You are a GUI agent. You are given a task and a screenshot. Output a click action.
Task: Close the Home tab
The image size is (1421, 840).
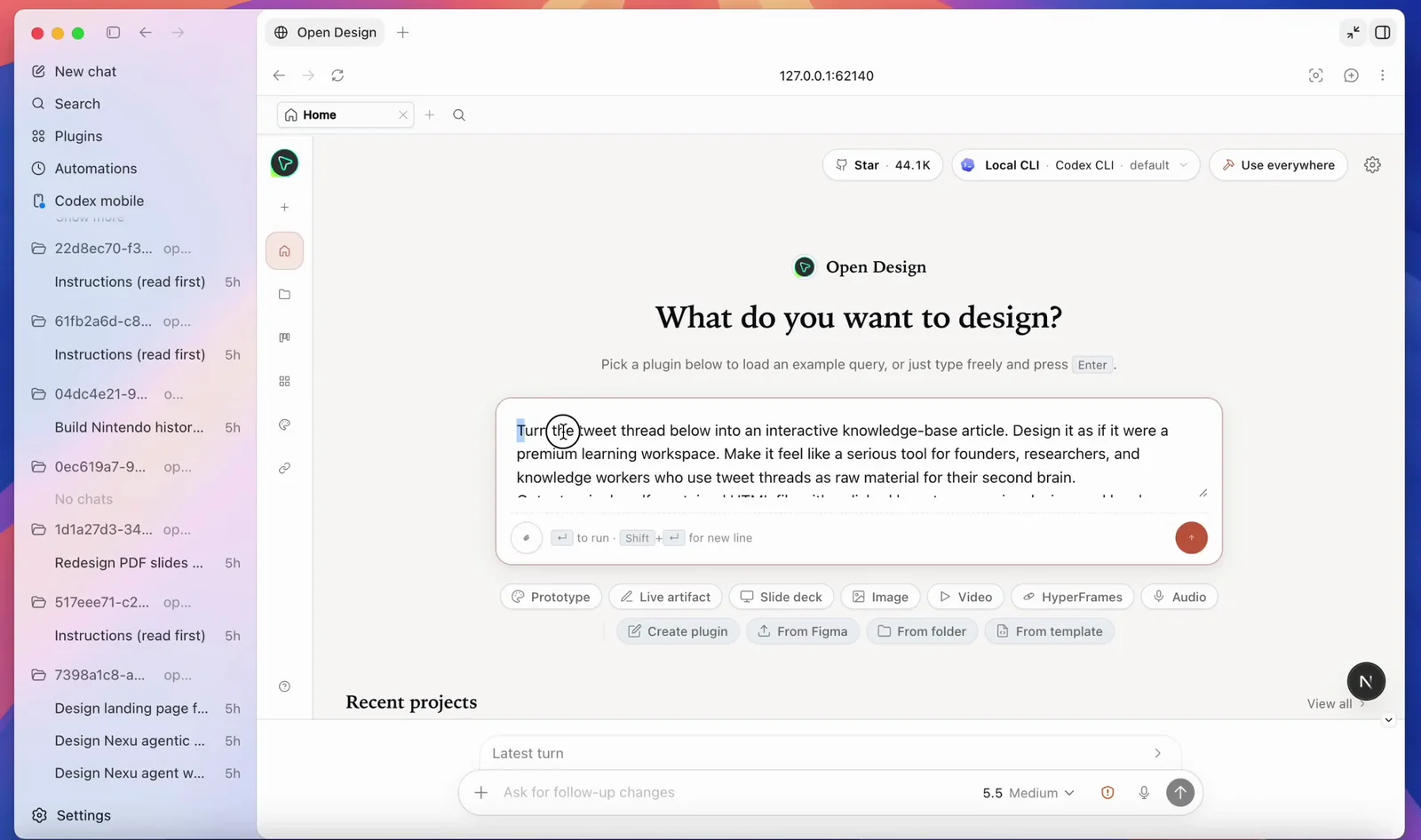coord(403,115)
